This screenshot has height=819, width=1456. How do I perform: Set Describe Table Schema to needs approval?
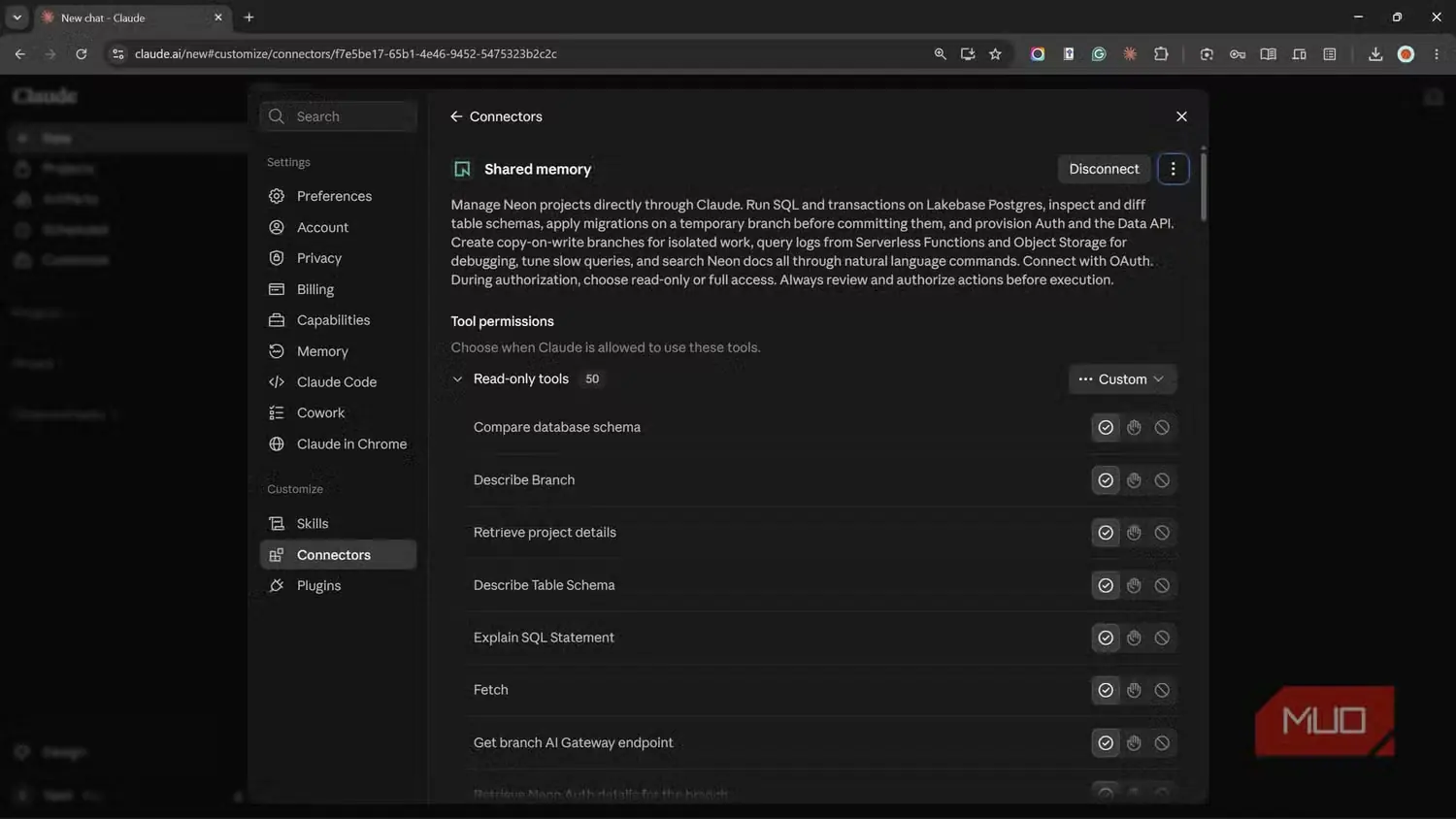[1134, 585]
